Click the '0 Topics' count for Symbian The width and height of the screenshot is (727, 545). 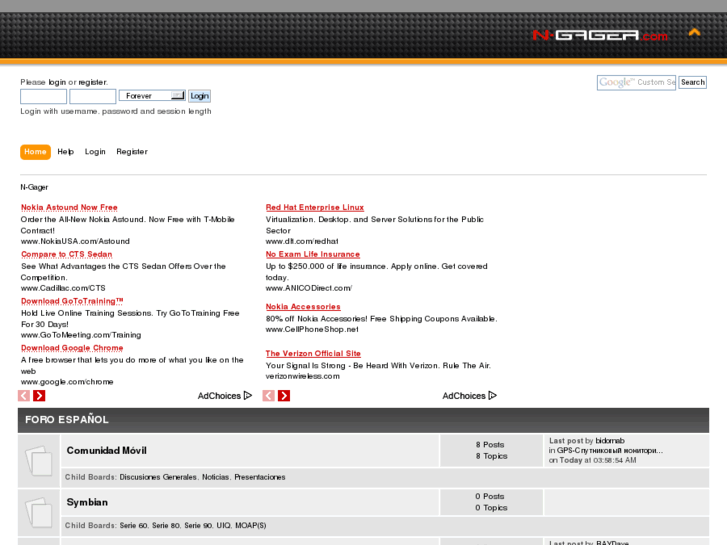pos(491,508)
